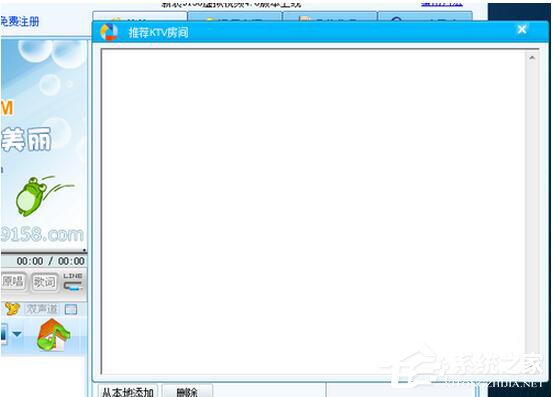Image resolution: width=553 pixels, height=397 pixels.
Task: Select the first partially hidden tab behind dialog
Action: [x=140, y=16]
